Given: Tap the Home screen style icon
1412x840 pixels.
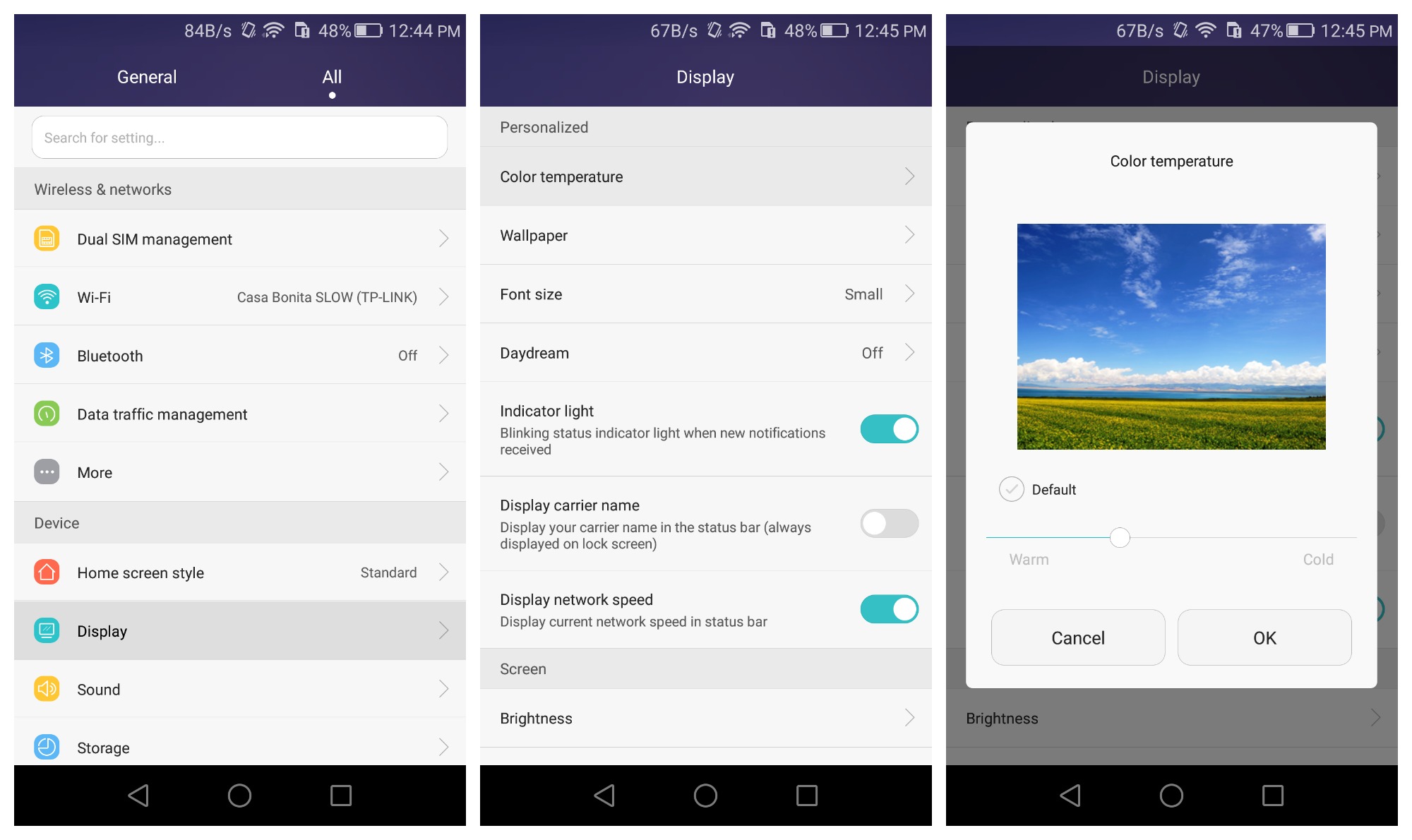Looking at the screenshot, I should (48, 571).
